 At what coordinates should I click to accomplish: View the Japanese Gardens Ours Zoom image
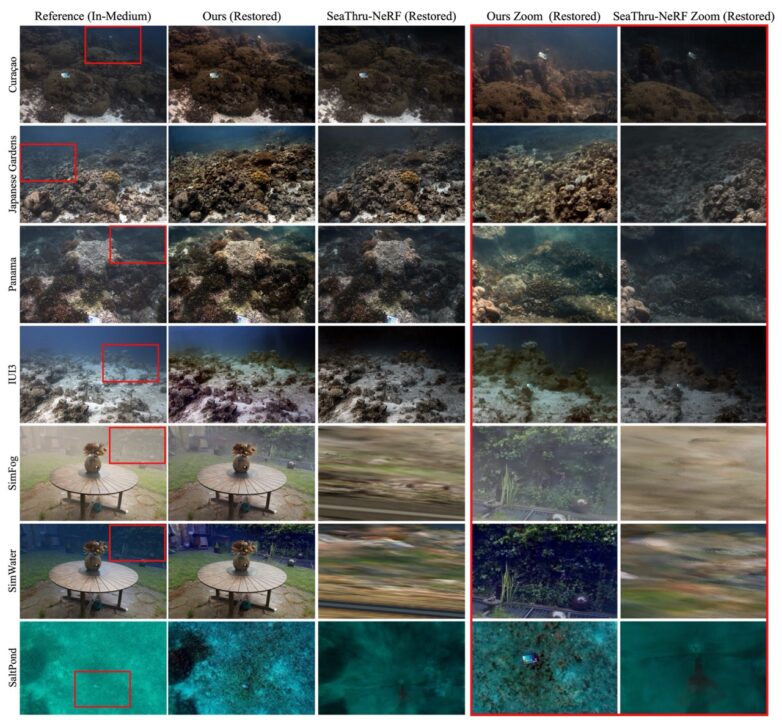coord(545,174)
